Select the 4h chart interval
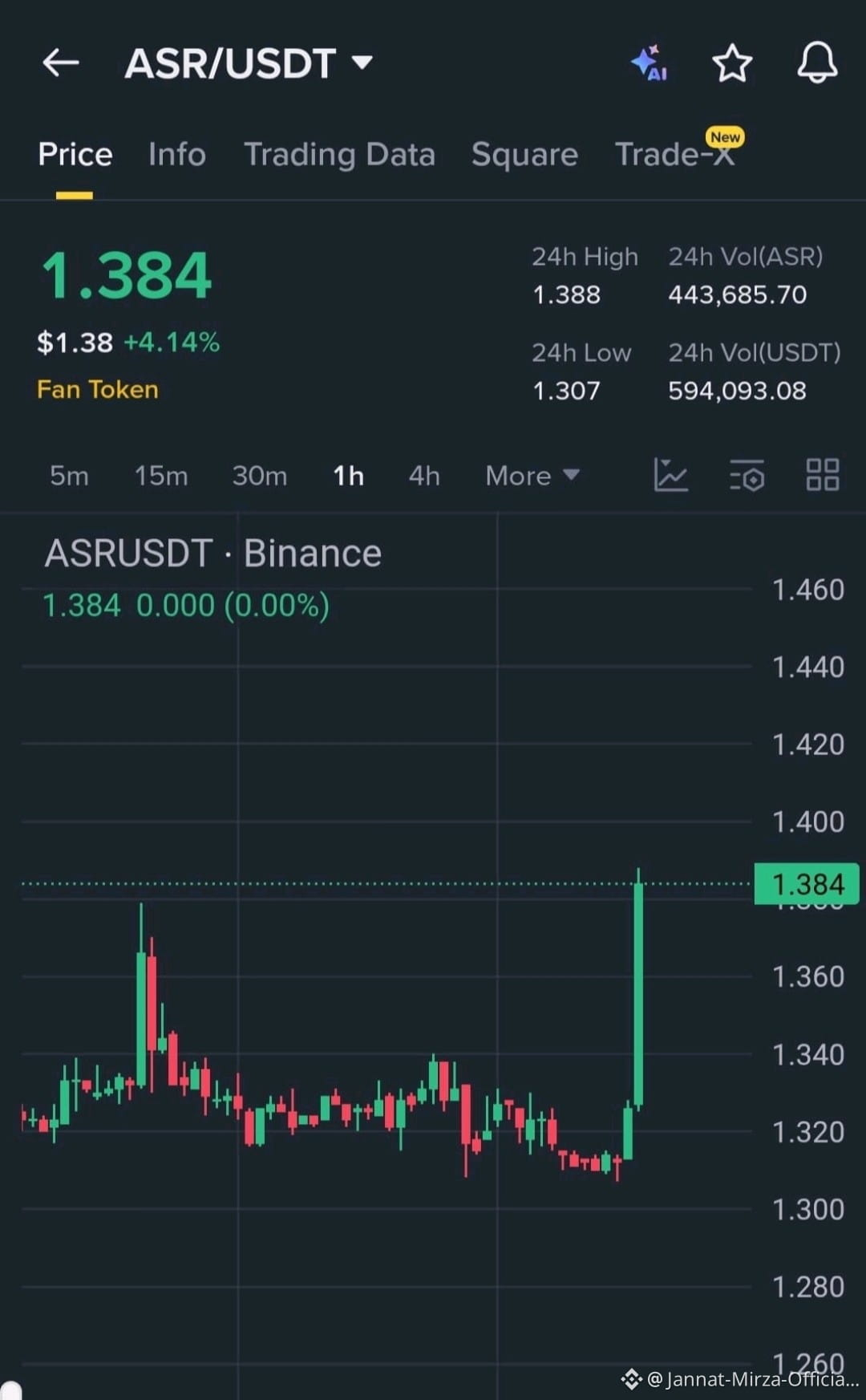This screenshot has width=866, height=1400. tap(424, 476)
